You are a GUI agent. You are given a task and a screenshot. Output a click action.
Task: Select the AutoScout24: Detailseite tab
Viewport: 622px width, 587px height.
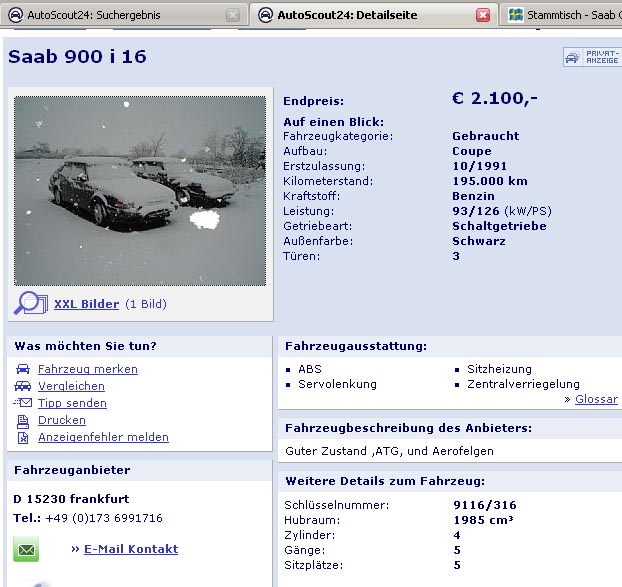point(373,15)
